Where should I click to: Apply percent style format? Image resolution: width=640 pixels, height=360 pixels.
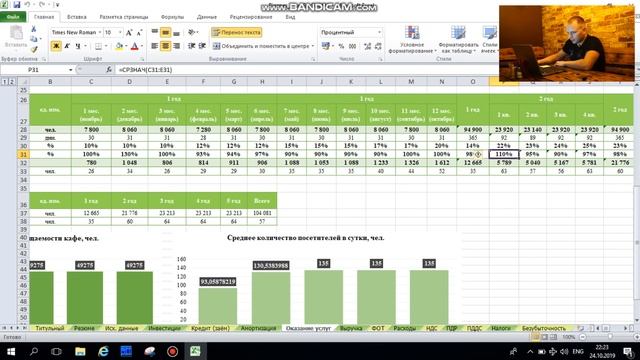(341, 47)
